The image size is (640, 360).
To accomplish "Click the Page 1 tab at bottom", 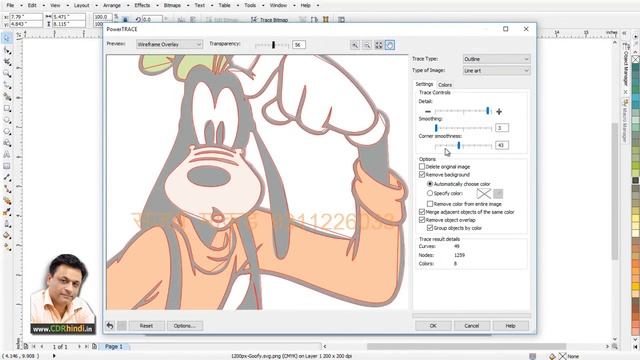I will pos(113,347).
